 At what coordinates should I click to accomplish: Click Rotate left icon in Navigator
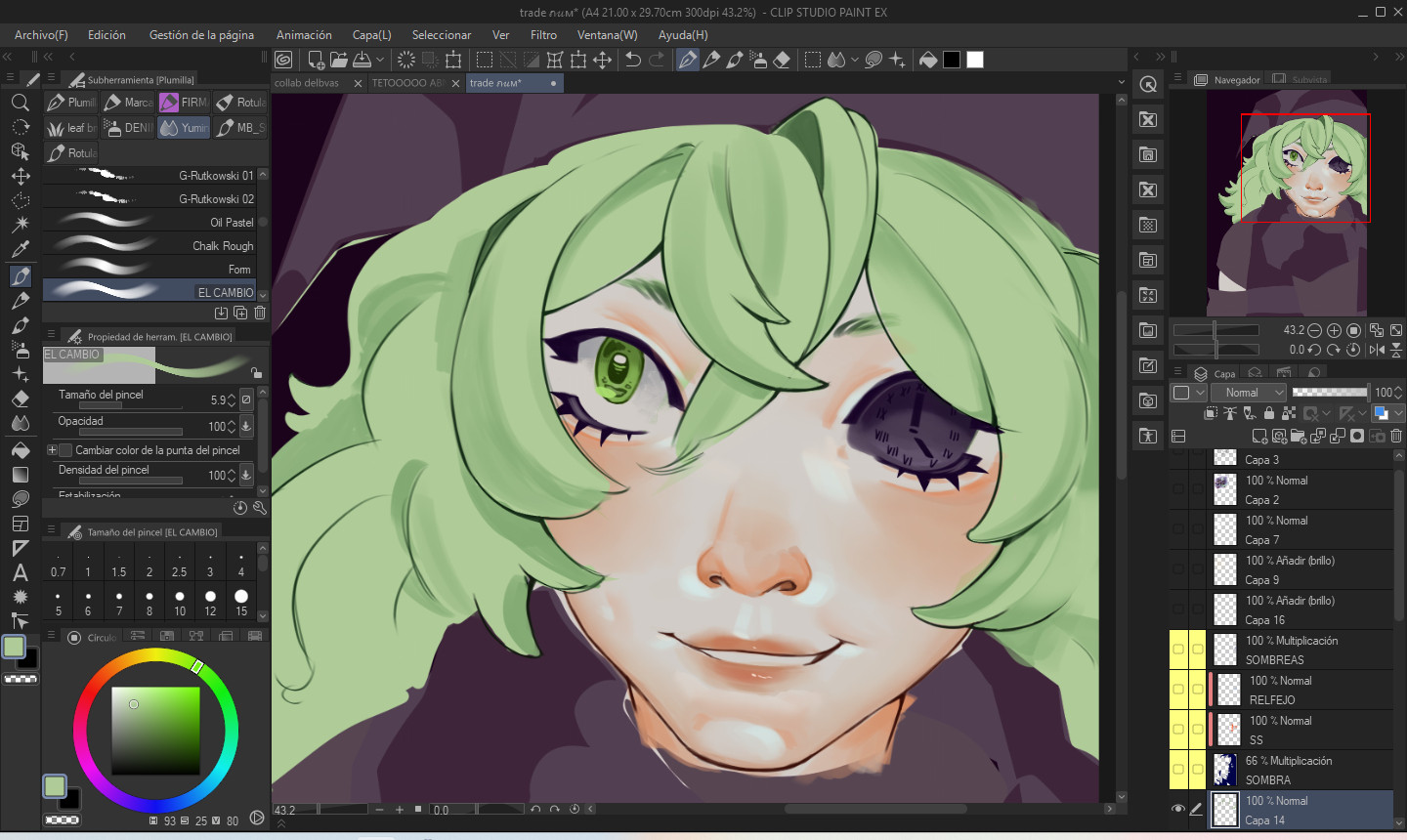(1314, 350)
